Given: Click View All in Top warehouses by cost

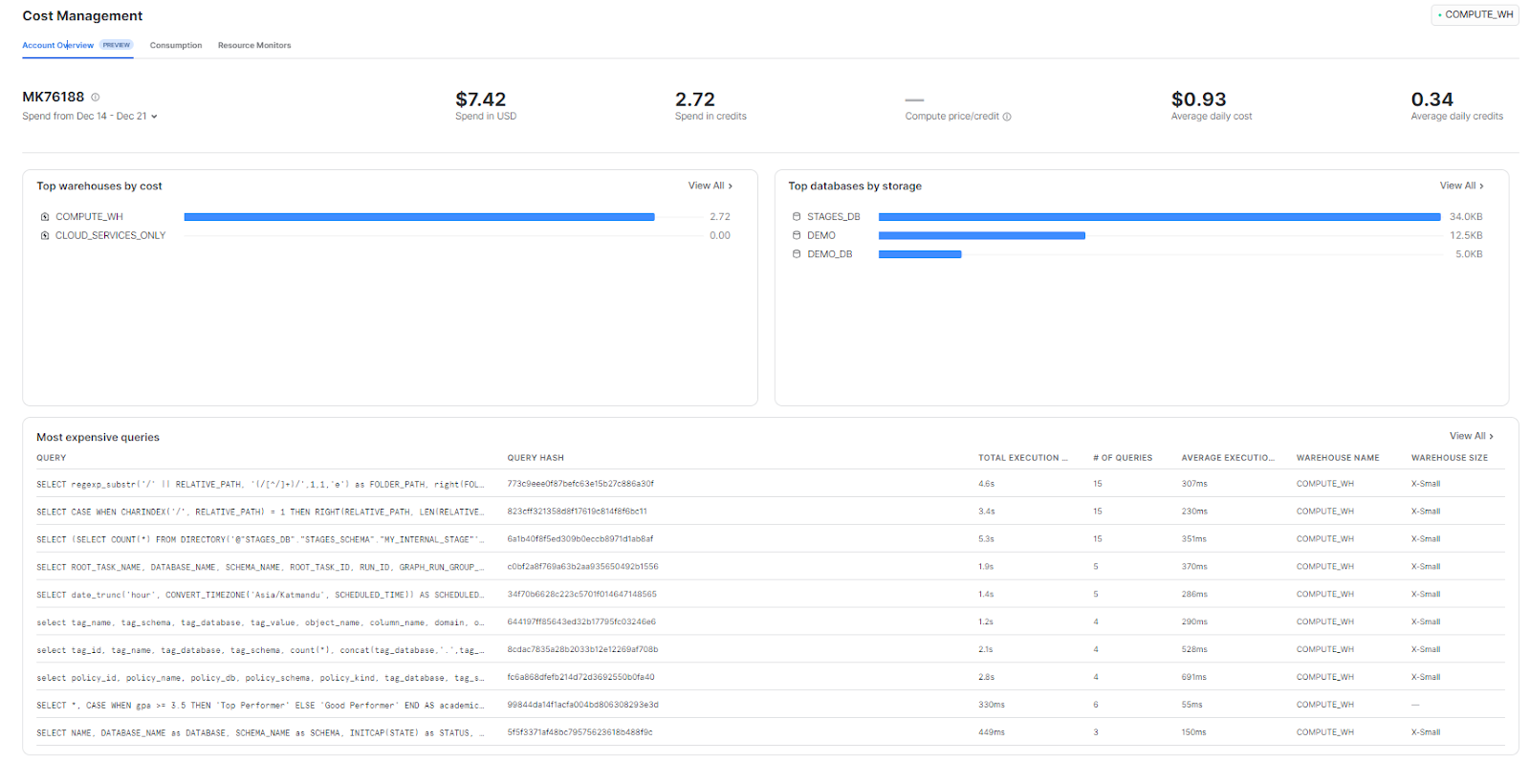Looking at the screenshot, I should pos(710,185).
